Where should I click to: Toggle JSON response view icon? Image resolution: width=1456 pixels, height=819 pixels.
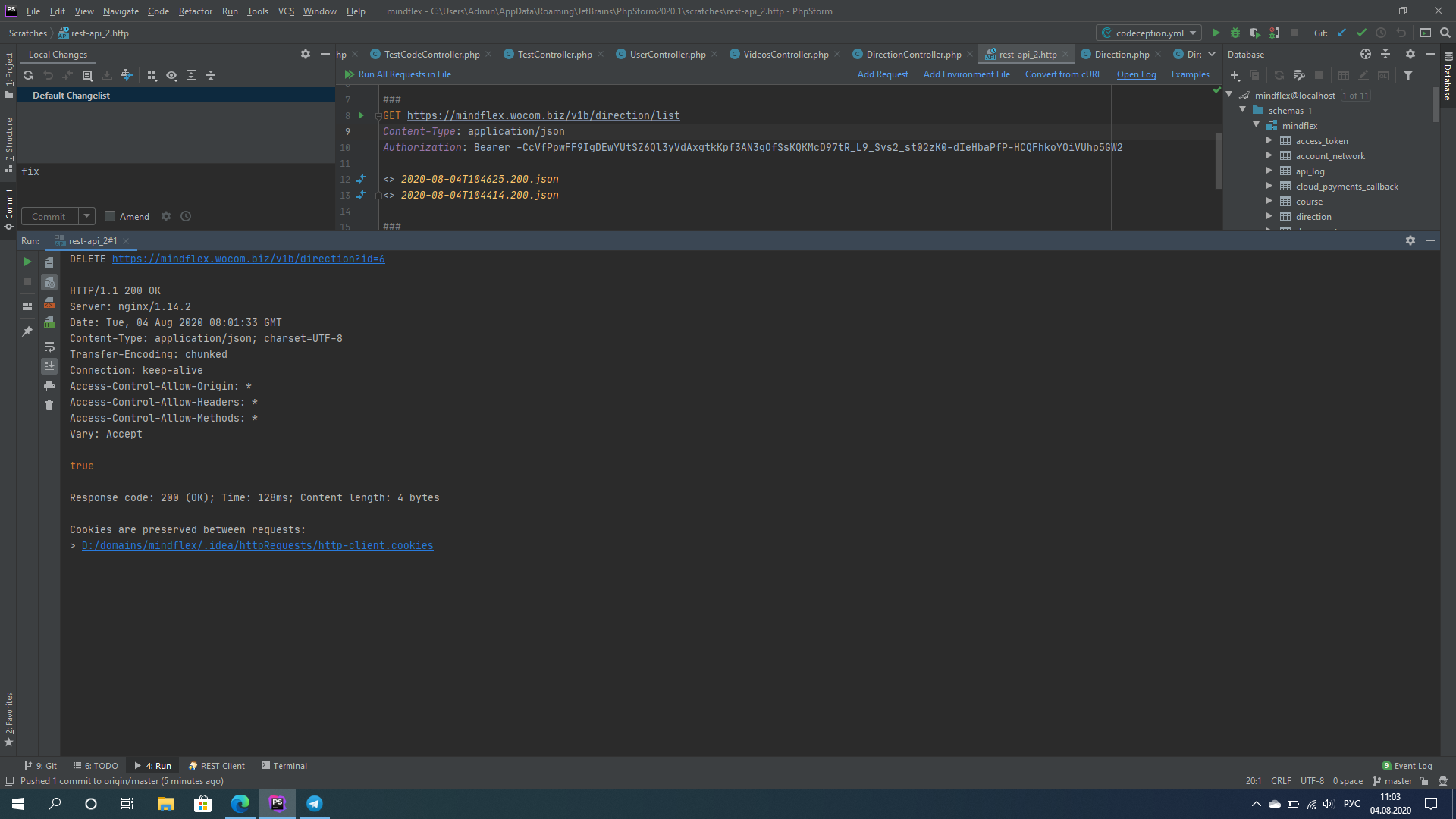tap(49, 282)
